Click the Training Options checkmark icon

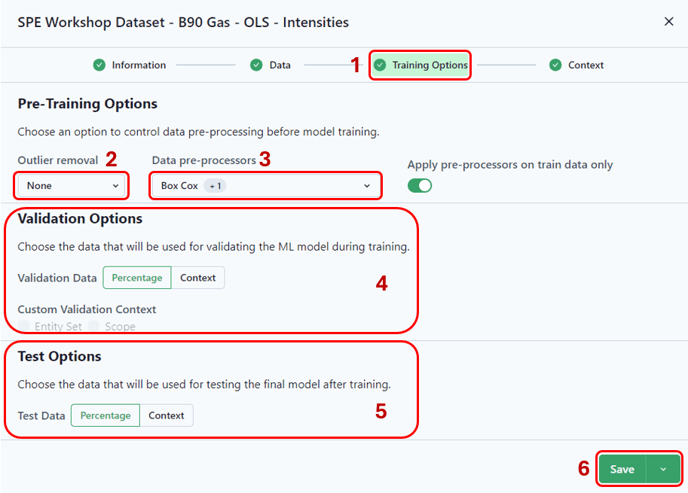pyautogui.click(x=380, y=65)
